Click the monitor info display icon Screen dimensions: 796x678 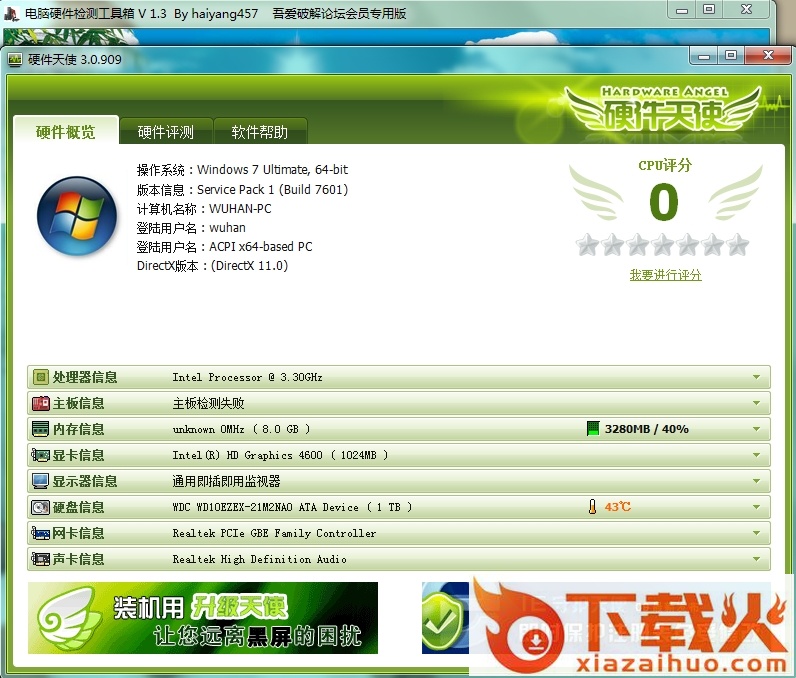(x=41, y=481)
